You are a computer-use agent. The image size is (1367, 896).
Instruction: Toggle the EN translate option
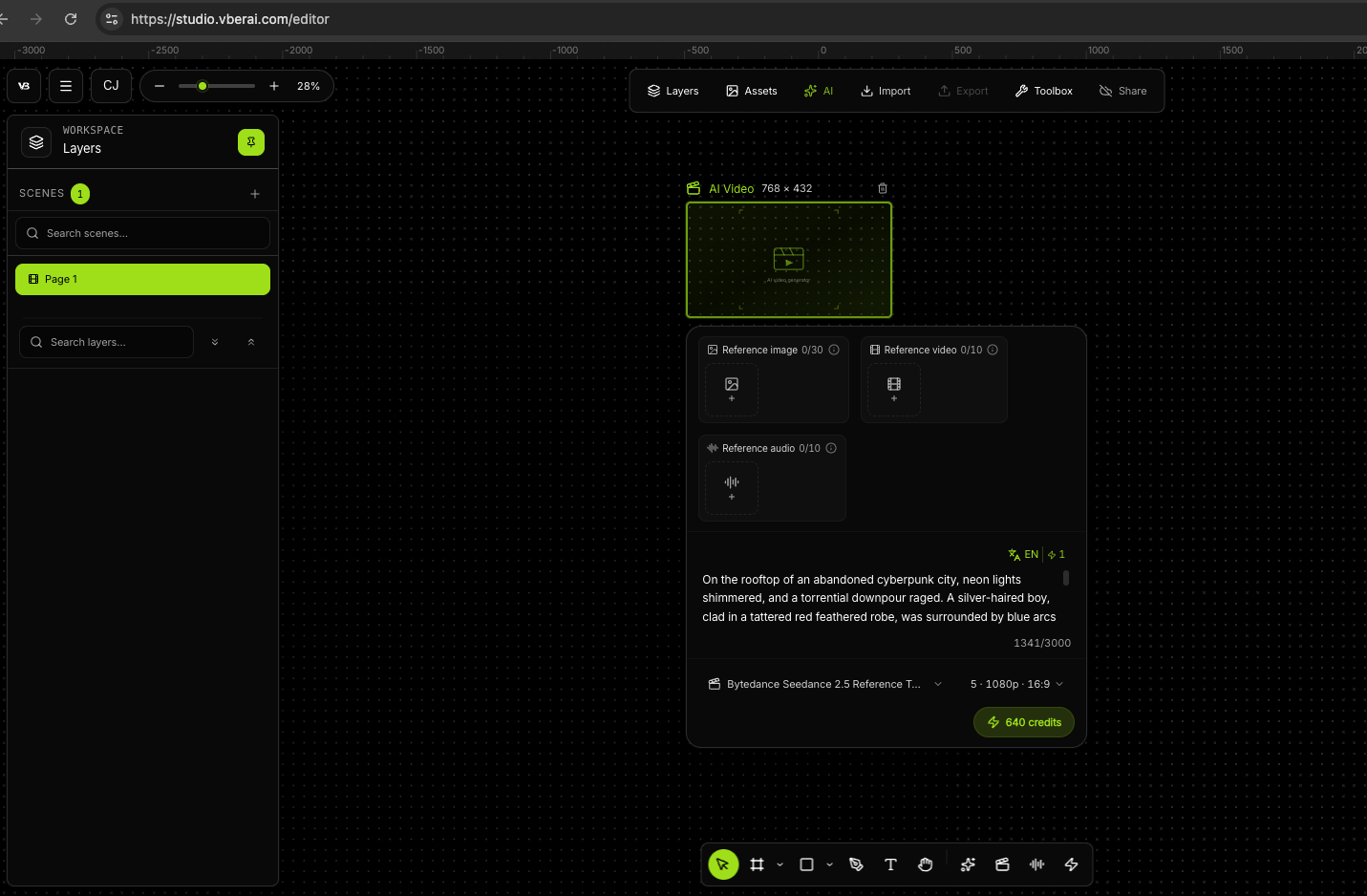1023,554
